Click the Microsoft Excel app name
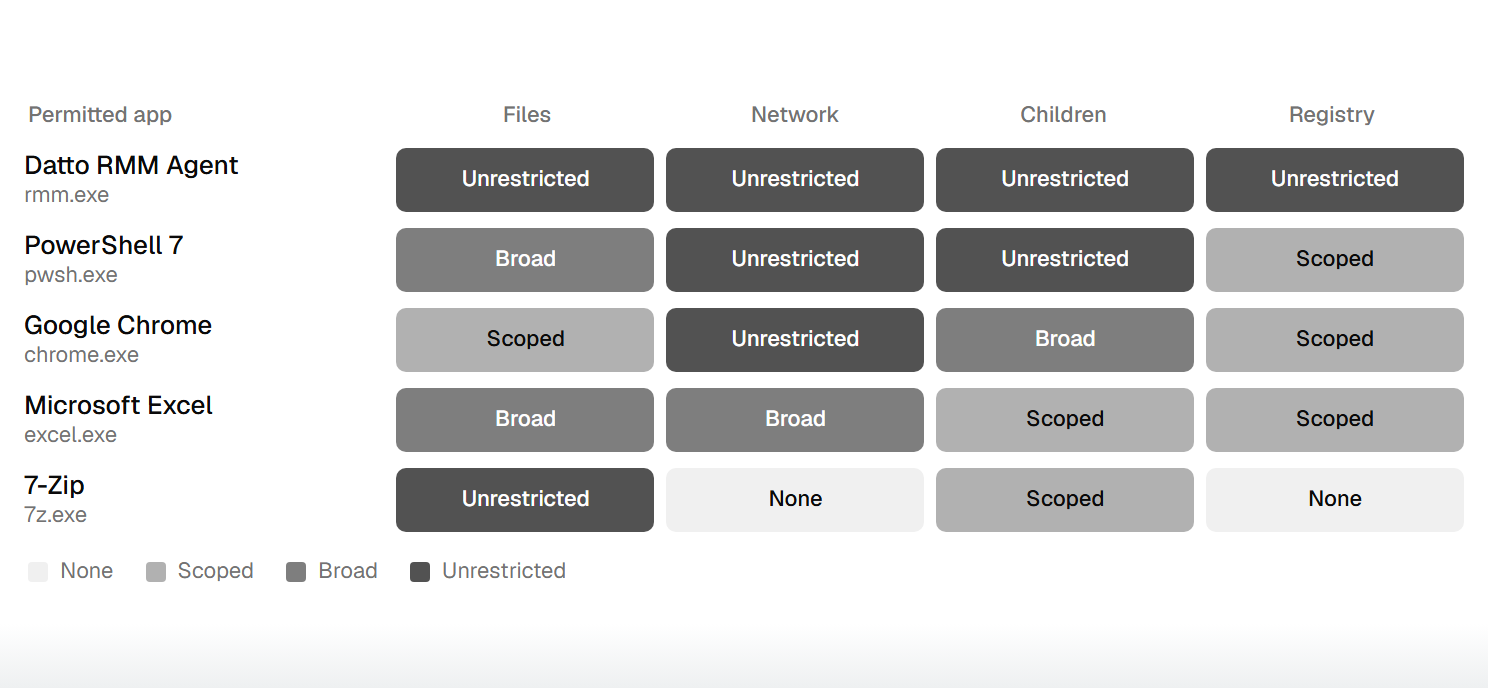Image resolution: width=1488 pixels, height=688 pixels. (119, 405)
